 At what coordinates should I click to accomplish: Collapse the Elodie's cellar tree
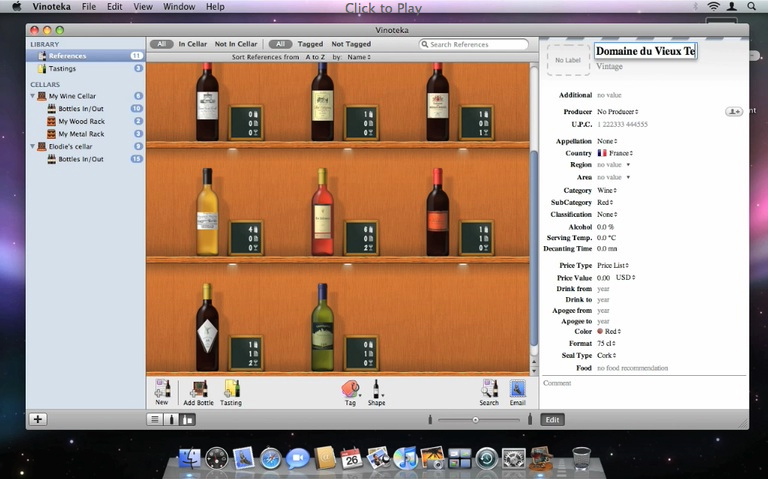pyautogui.click(x=33, y=146)
